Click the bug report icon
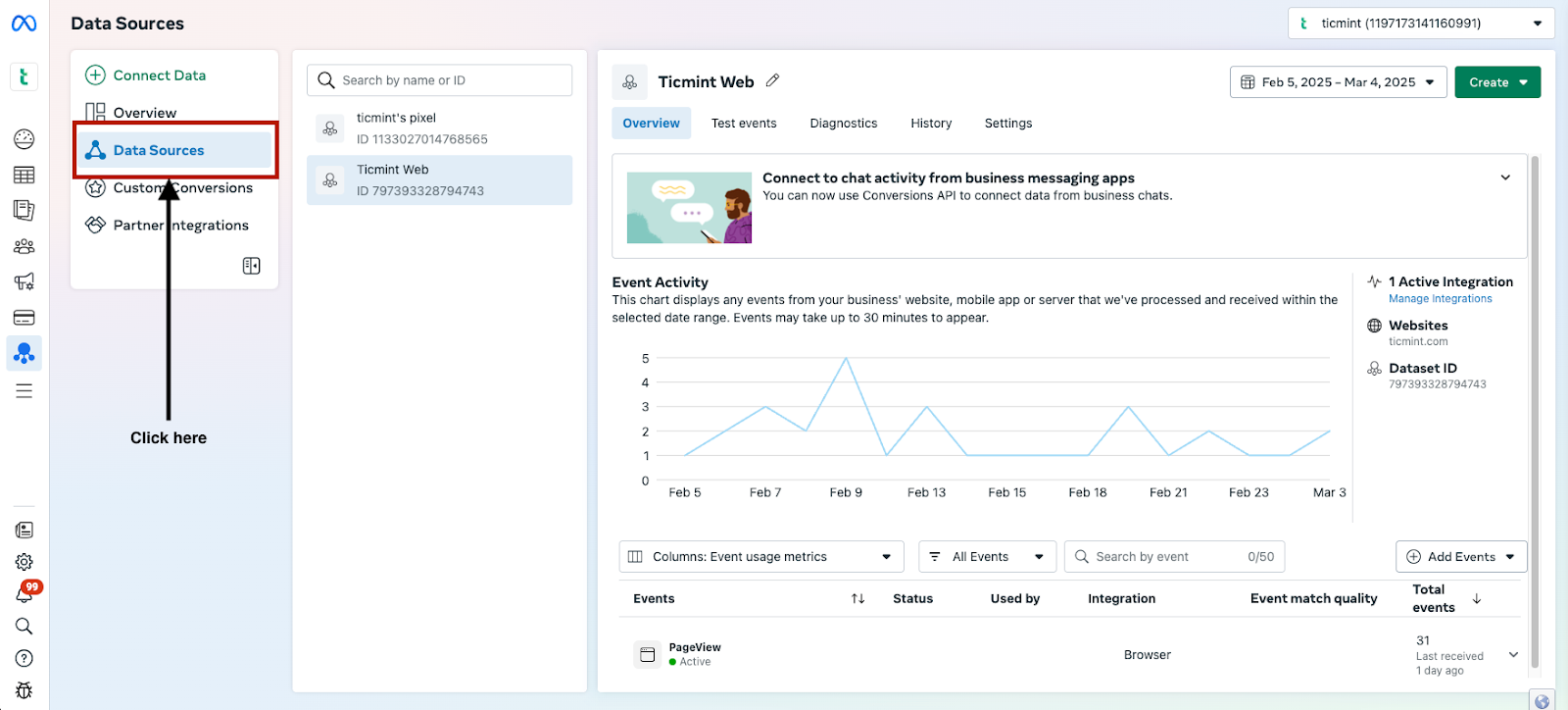 tap(24, 690)
